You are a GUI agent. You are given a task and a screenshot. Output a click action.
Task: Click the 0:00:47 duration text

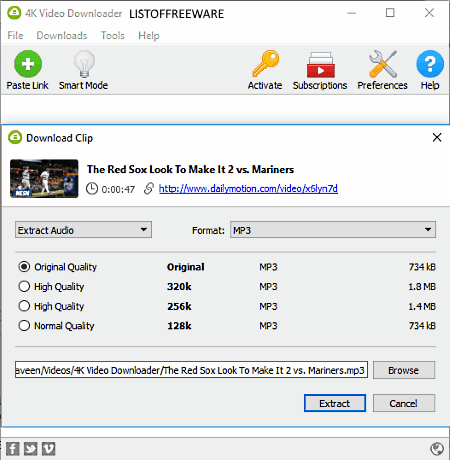pyautogui.click(x=118, y=189)
